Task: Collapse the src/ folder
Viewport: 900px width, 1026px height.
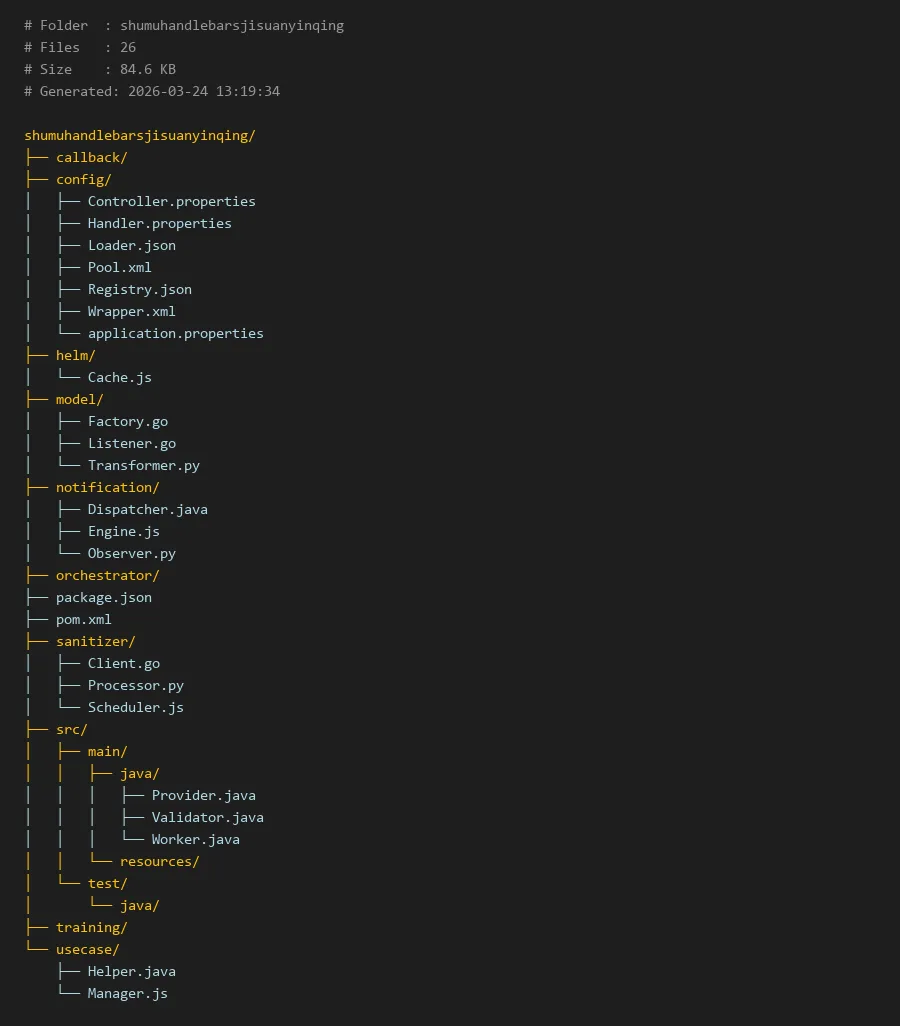Action: point(71,729)
